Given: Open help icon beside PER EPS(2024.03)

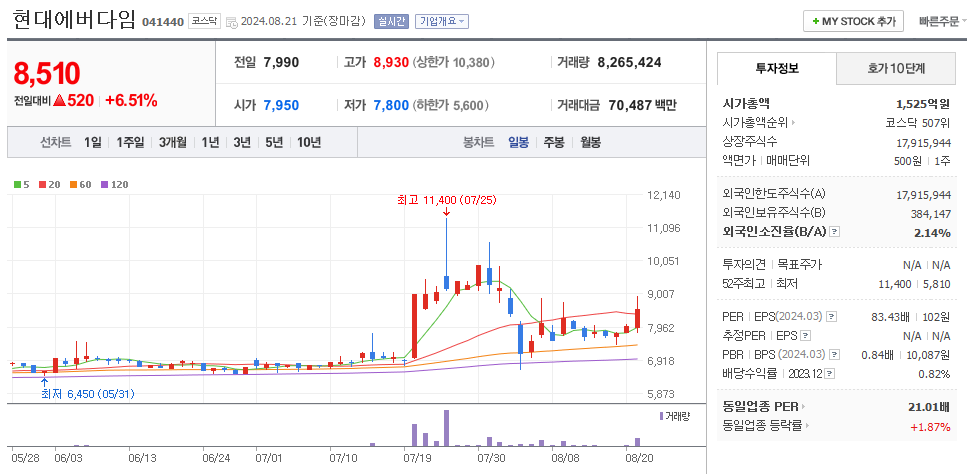Looking at the screenshot, I should [x=831, y=317].
